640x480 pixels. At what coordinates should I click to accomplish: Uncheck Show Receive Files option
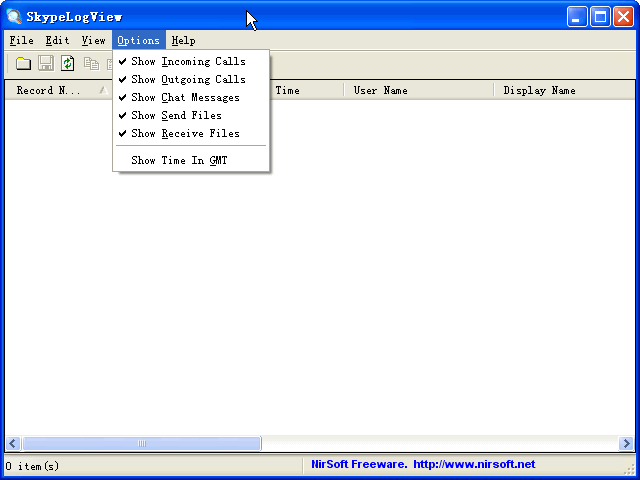coord(191,133)
